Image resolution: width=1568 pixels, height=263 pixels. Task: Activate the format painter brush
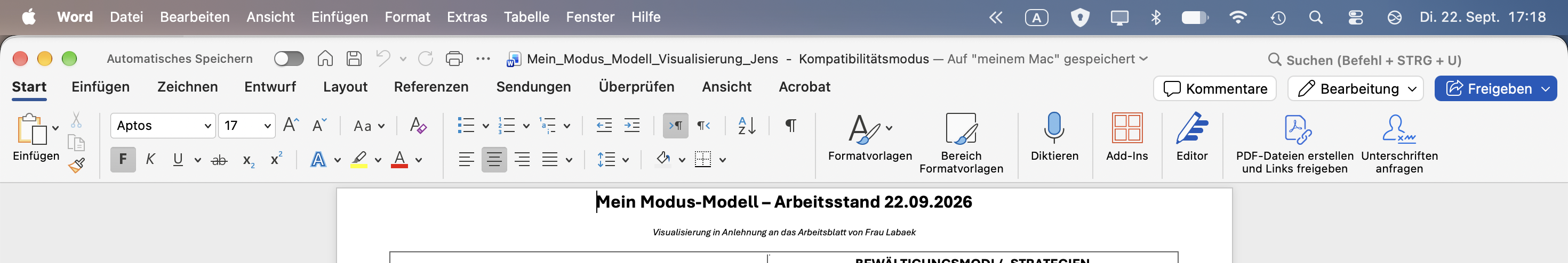point(76,165)
